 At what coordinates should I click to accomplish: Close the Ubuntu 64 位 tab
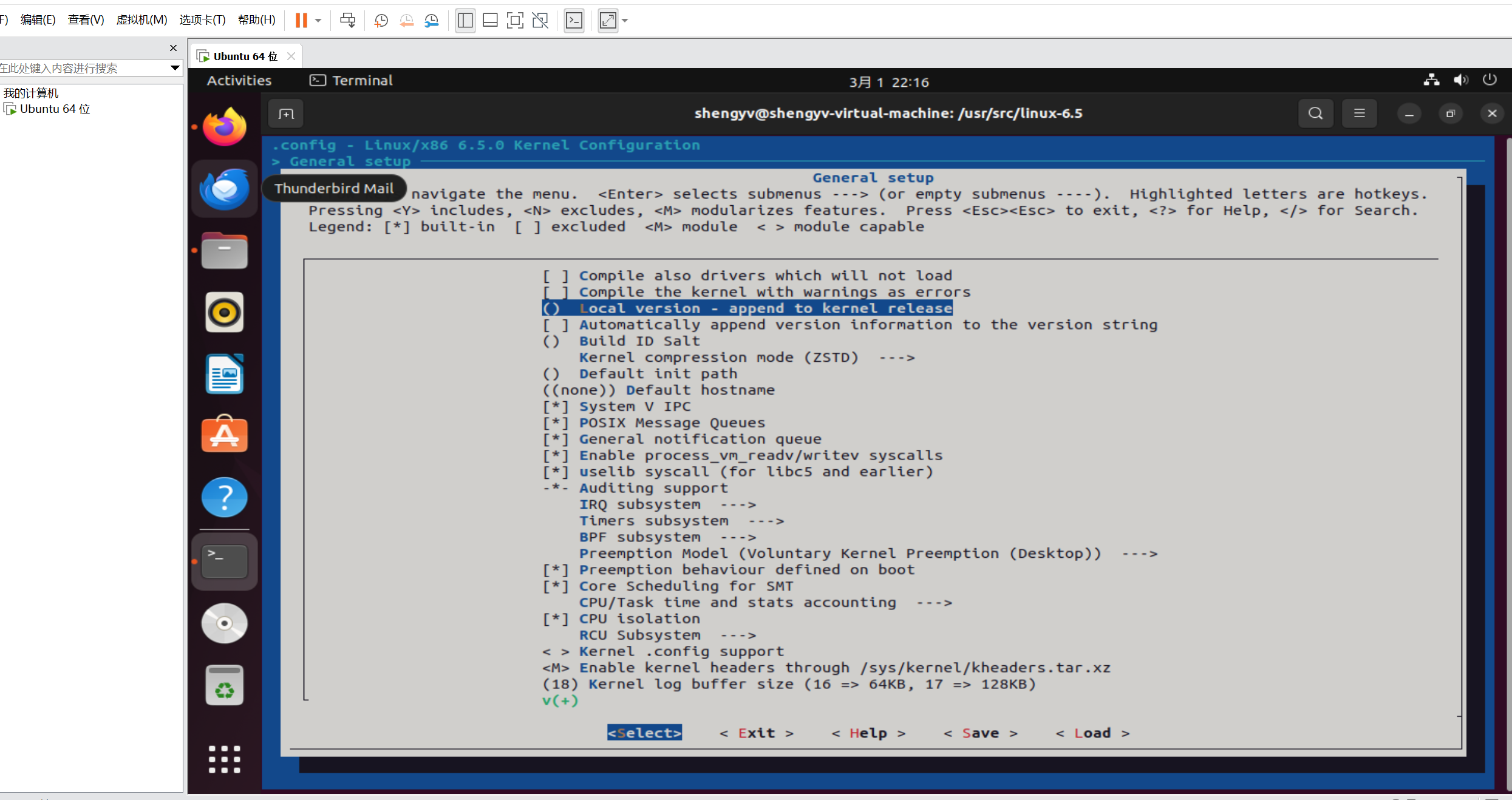tap(291, 56)
